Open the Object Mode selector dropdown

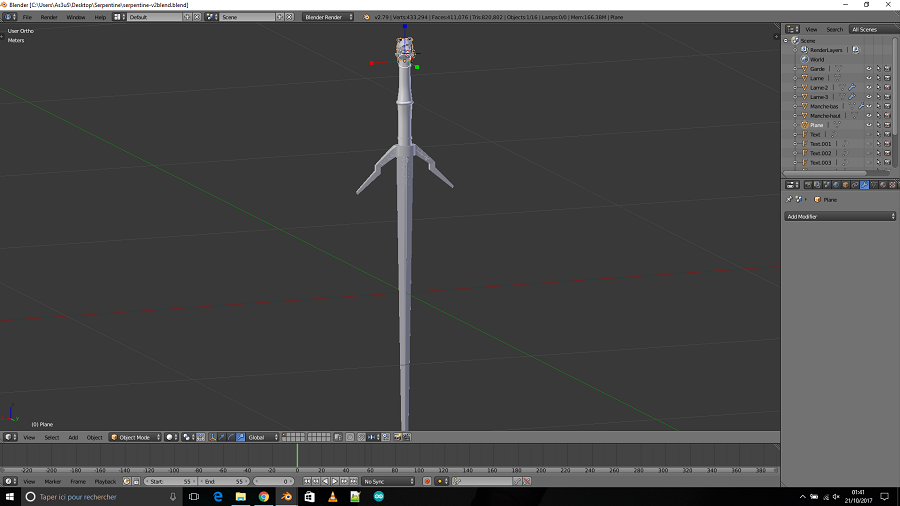point(135,437)
